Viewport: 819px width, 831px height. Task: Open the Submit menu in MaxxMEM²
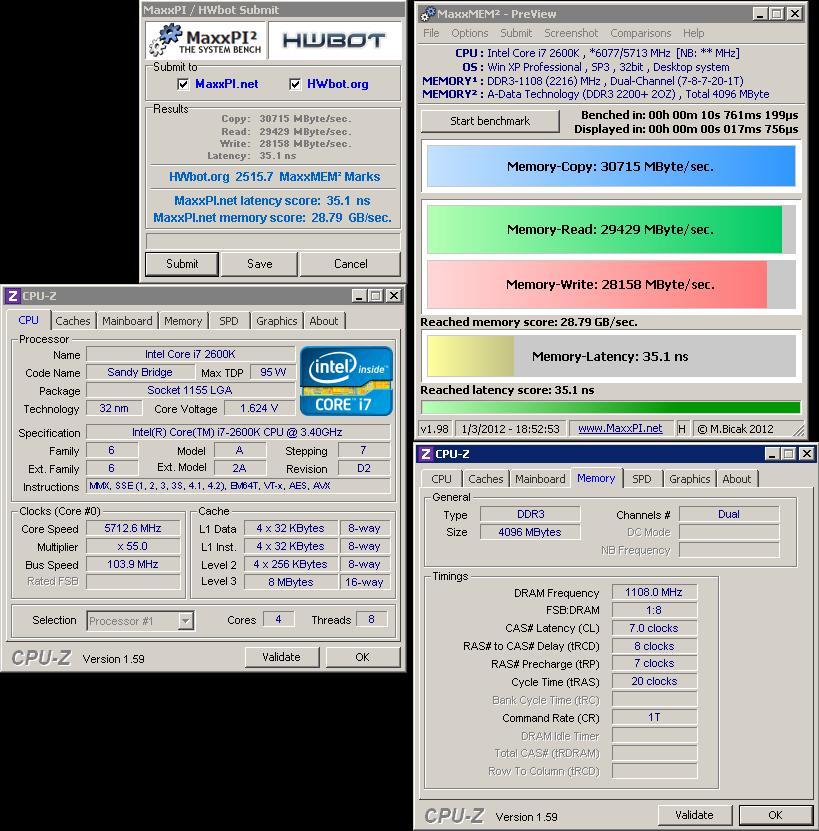click(x=516, y=33)
